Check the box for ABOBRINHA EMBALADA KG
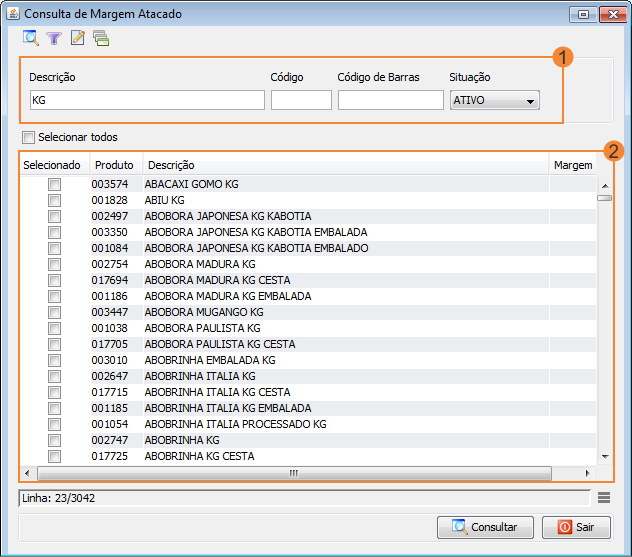632x557 pixels. (54, 360)
